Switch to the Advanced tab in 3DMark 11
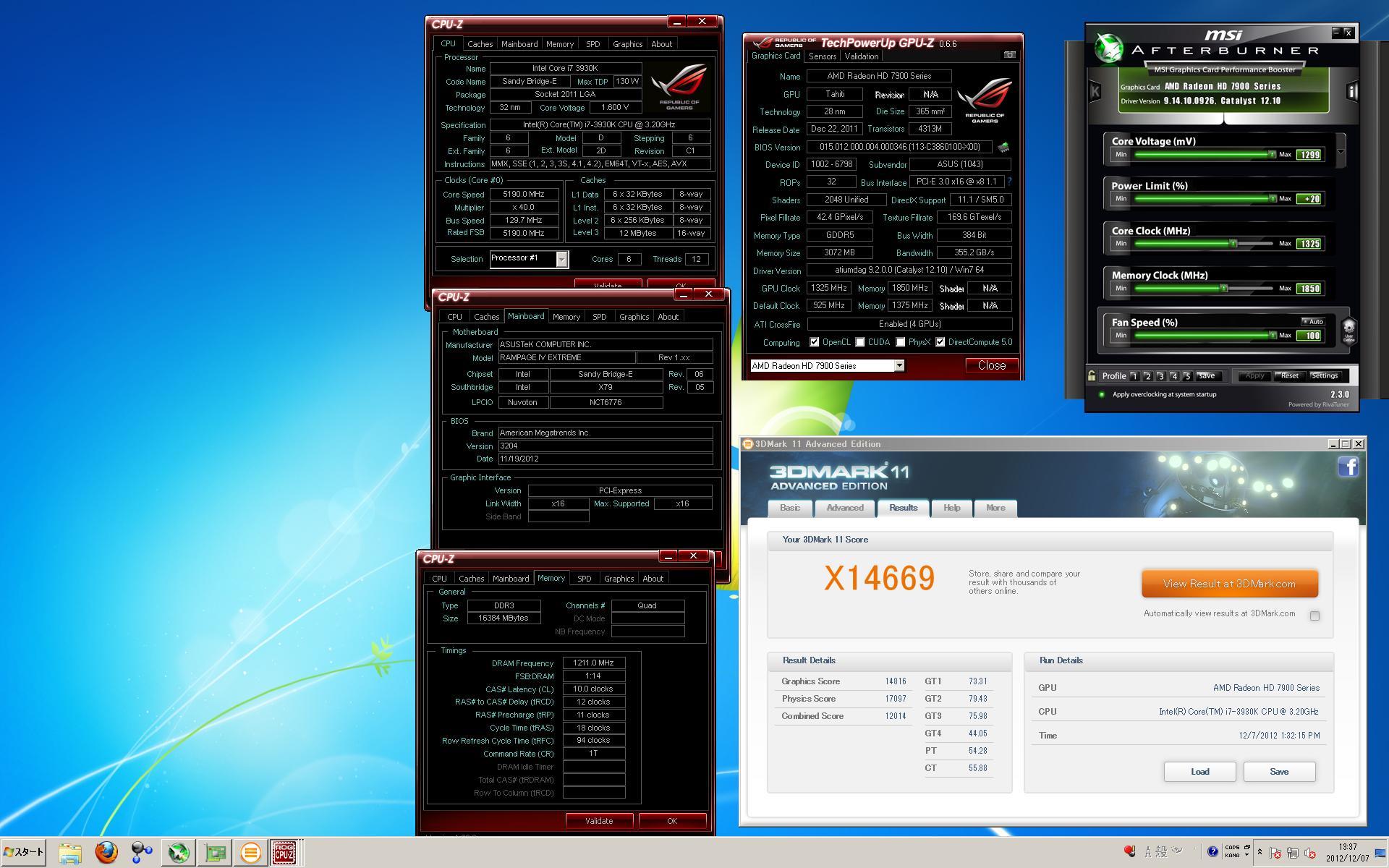The height and width of the screenshot is (868, 1389). 845,508
